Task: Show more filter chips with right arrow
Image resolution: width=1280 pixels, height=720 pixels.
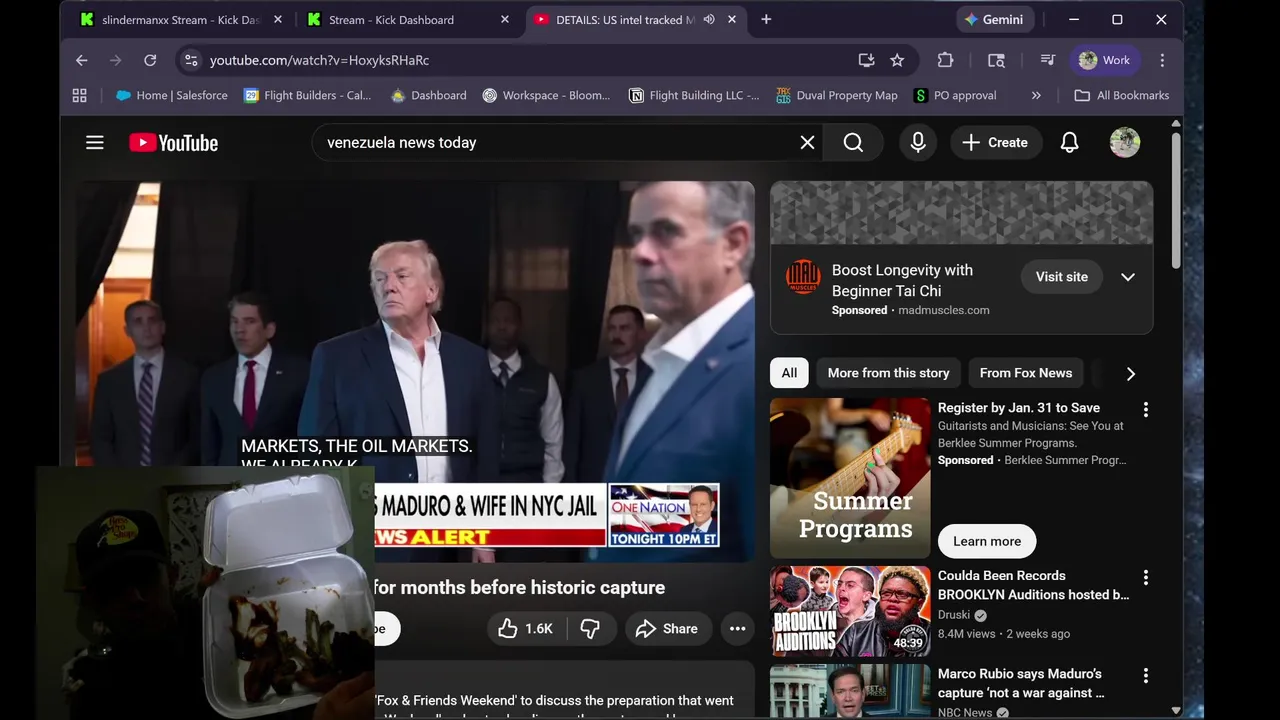Action: pyautogui.click(x=1131, y=373)
